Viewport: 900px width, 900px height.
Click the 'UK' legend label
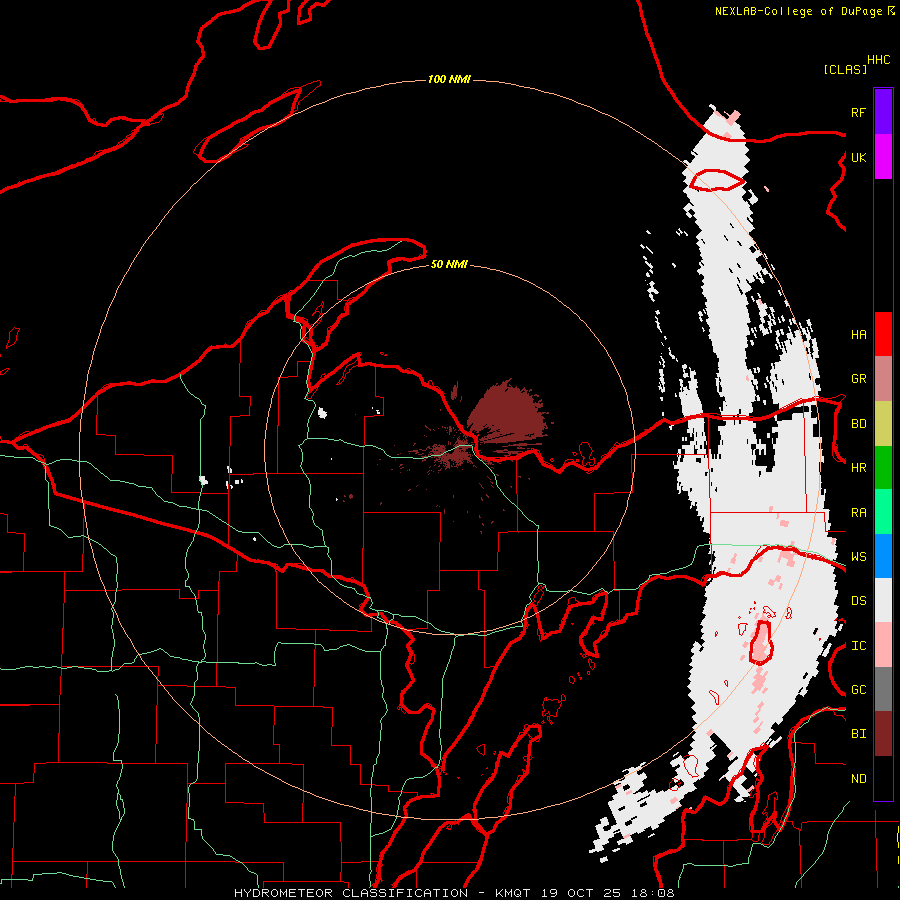click(858, 157)
